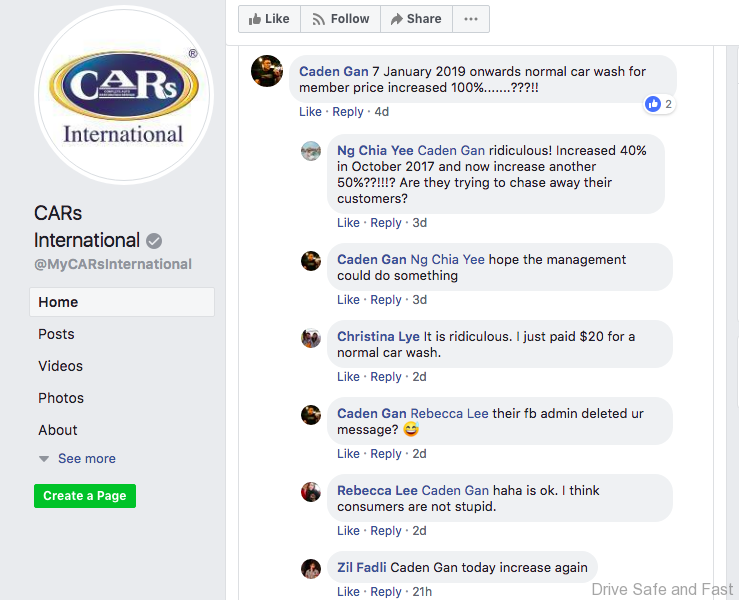The image size is (739, 600).
Task: Like Christina Lye's comment
Action: (348, 377)
